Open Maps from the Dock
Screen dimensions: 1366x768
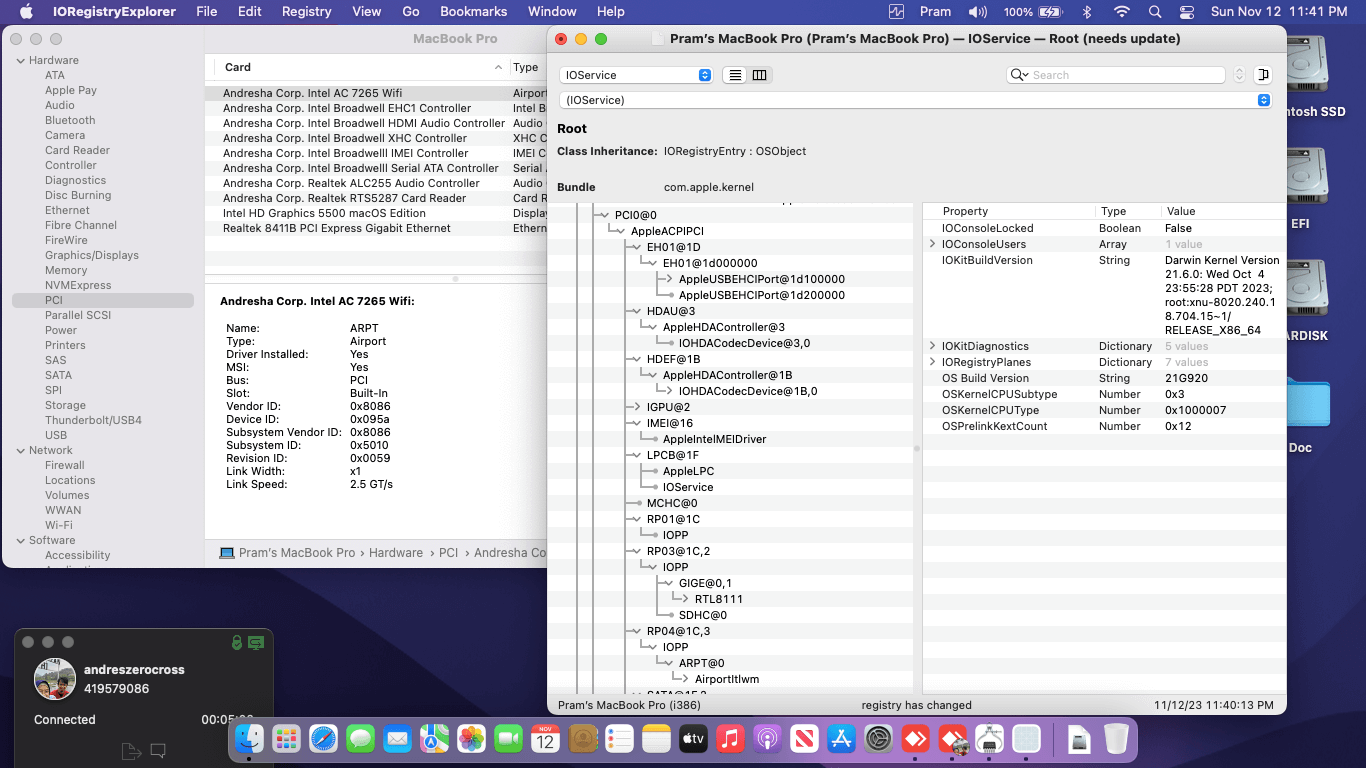tap(435, 739)
